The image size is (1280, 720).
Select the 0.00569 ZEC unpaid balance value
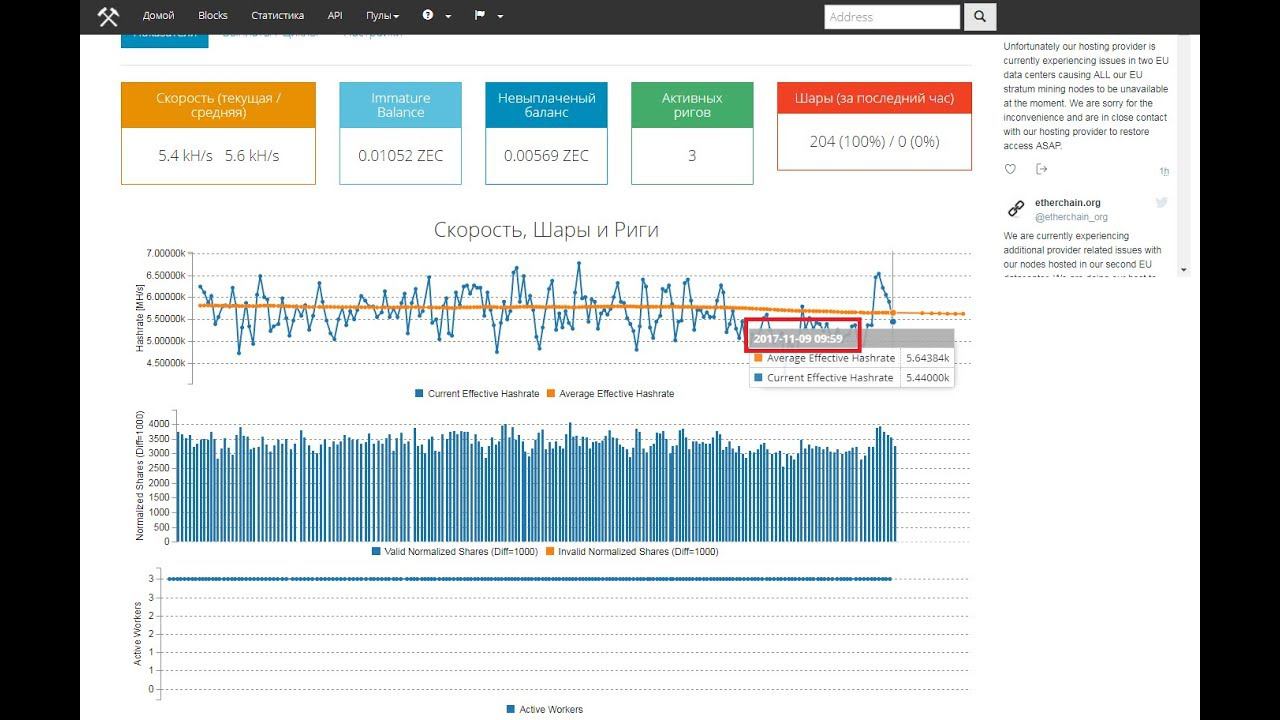(546, 156)
